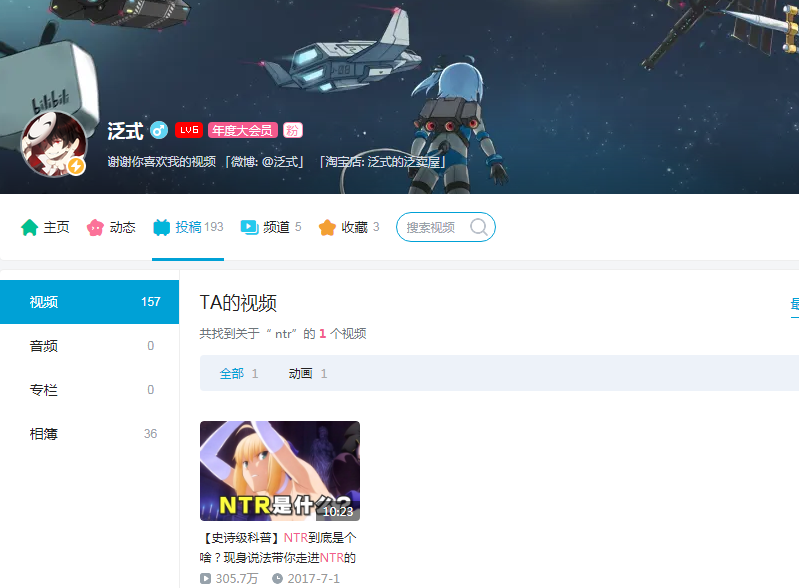This screenshot has height=588, width=799.
Task: Select 相簿 36 in the sidebar
Action: click(89, 434)
